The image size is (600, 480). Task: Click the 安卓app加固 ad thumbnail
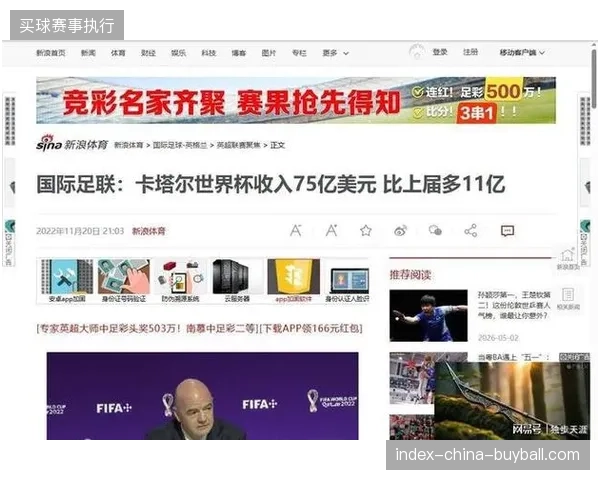click(67, 281)
